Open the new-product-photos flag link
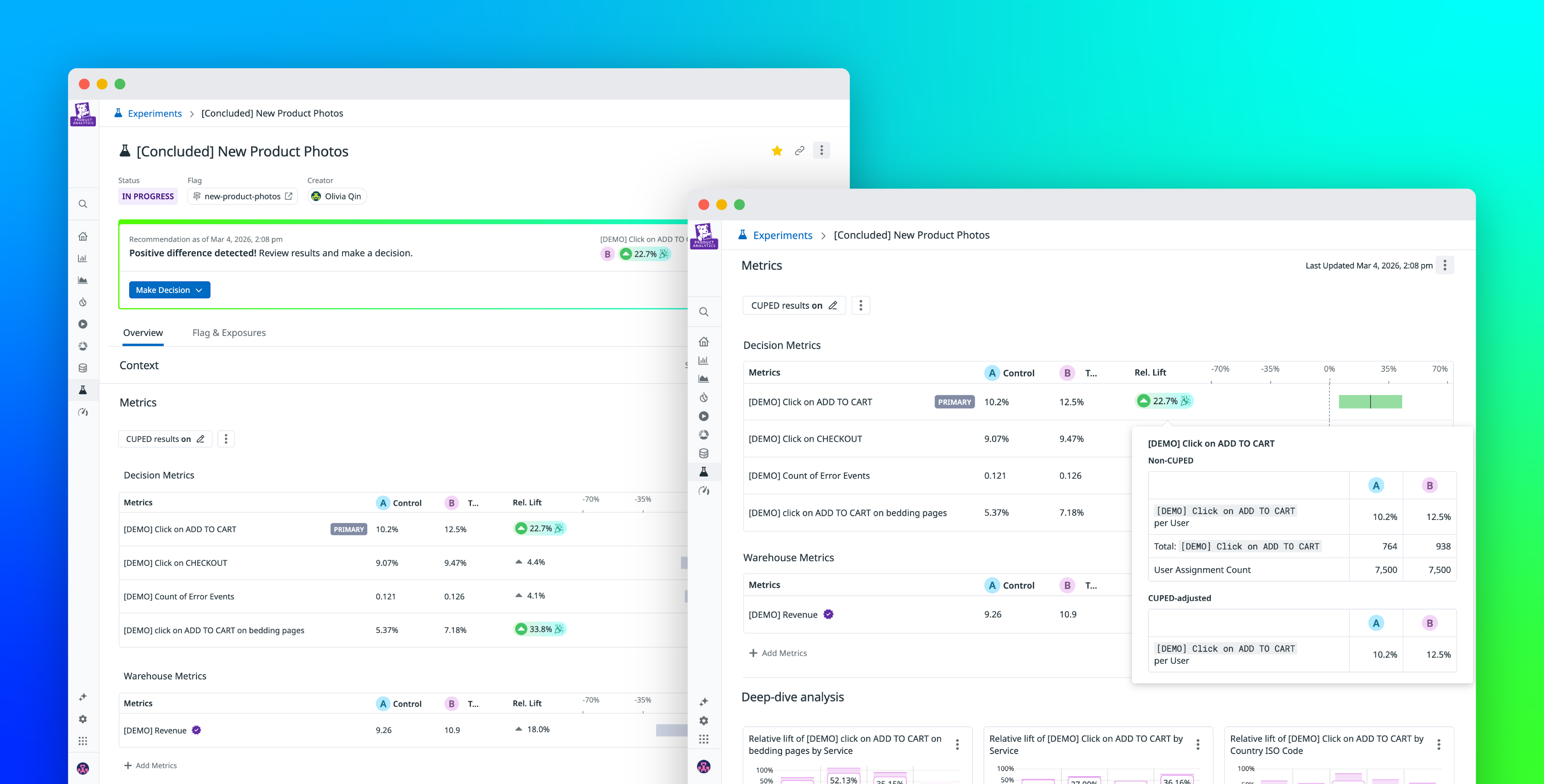 (x=242, y=196)
